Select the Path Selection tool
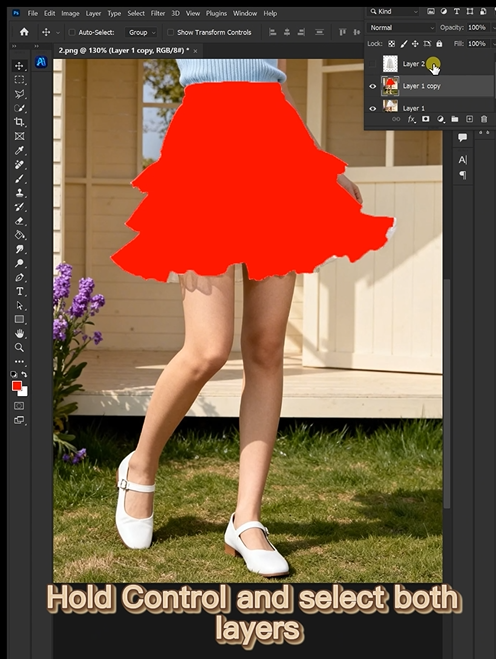The width and height of the screenshot is (496, 659). (19, 306)
